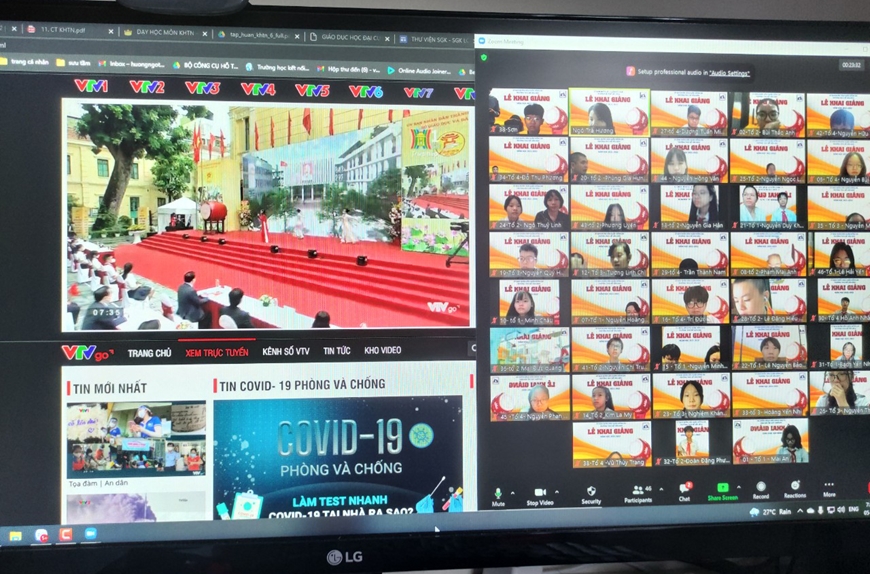
Task: Open the weather widget showing 27°C Rain
Action: (770, 511)
